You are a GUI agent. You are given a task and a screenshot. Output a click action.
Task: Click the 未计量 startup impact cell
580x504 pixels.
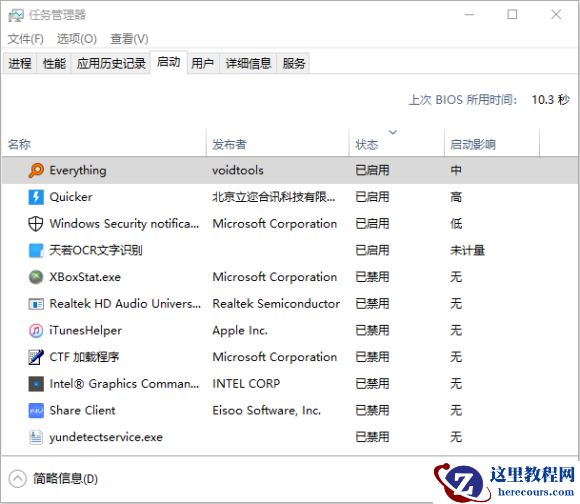(x=467, y=250)
